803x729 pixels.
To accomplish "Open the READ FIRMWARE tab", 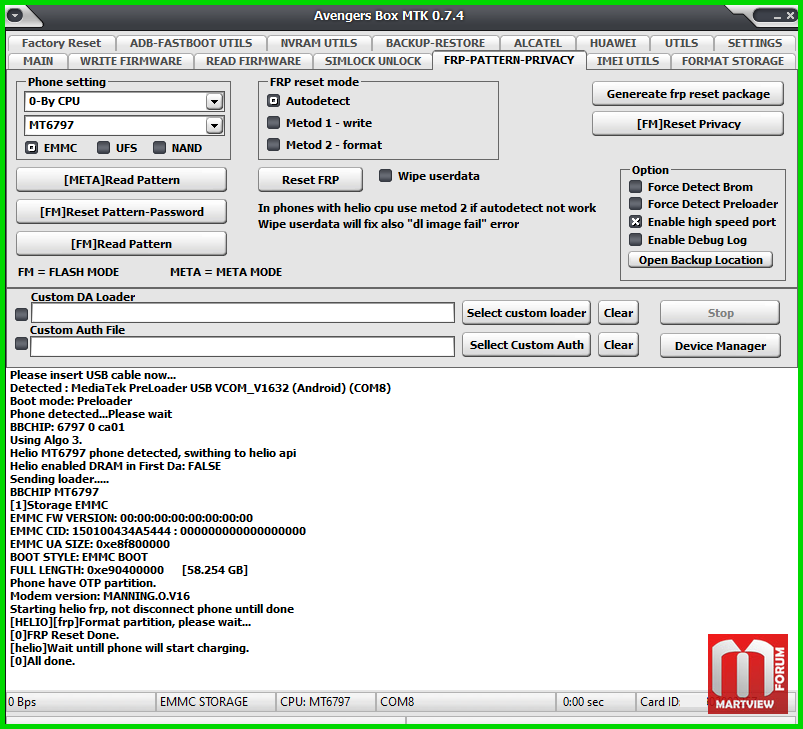I will click(253, 61).
